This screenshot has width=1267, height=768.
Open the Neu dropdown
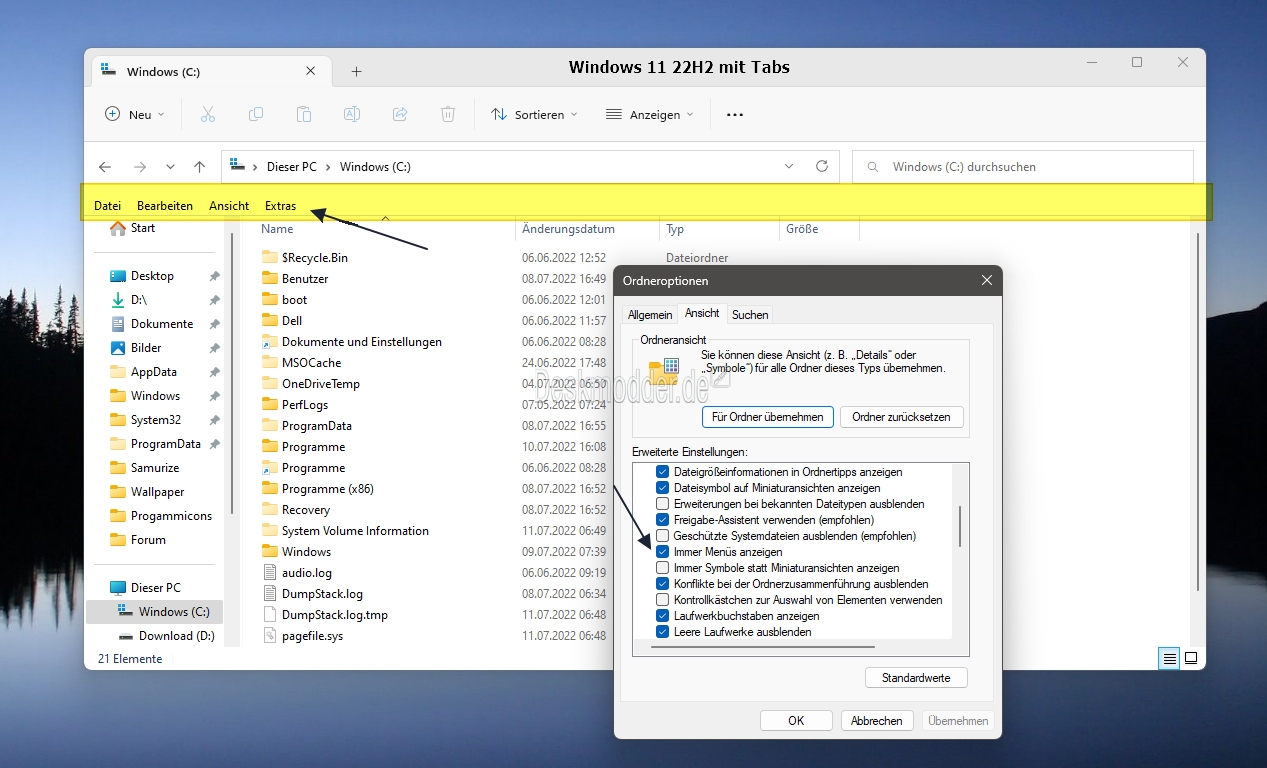[135, 115]
